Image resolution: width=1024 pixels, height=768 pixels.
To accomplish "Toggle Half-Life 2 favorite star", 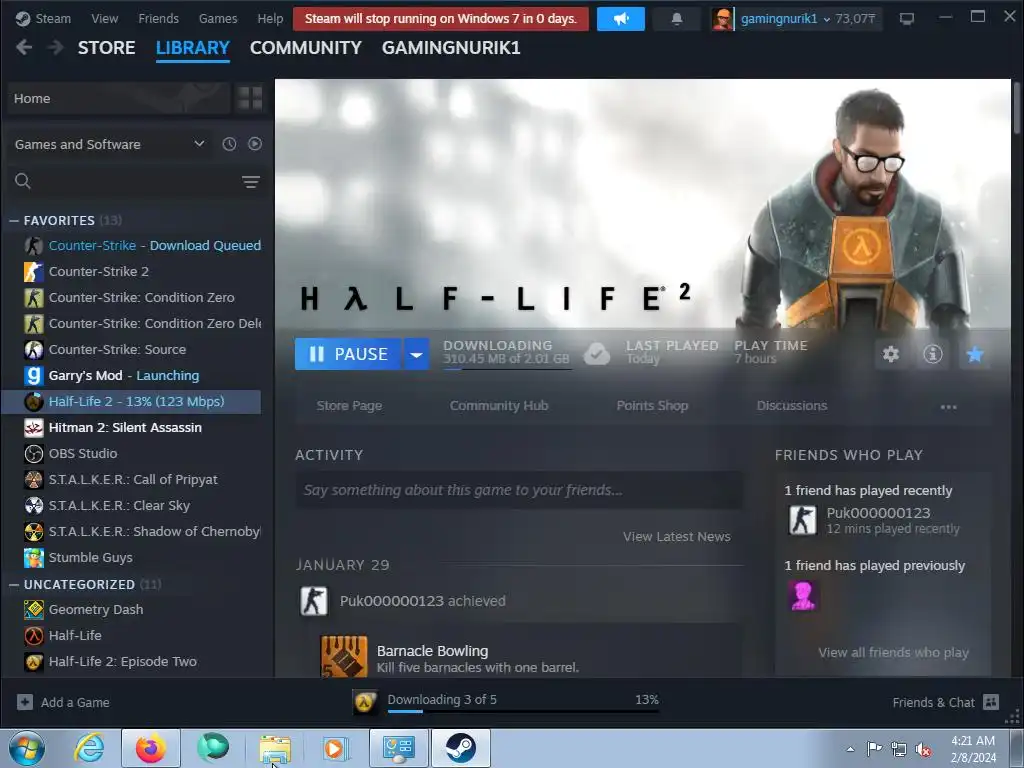I will pos(975,354).
